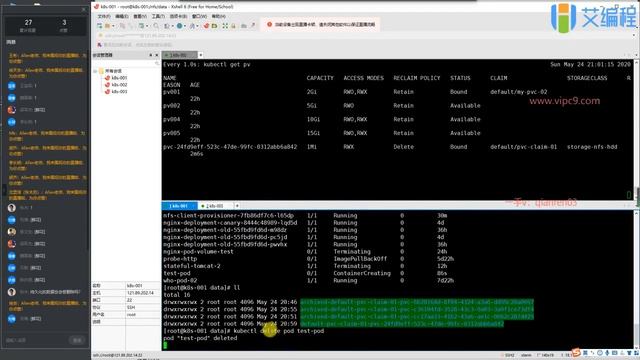Collapse the all-sessions folder tree node
Image resolution: width=640 pixels, height=360 pixels.
pos(95,71)
